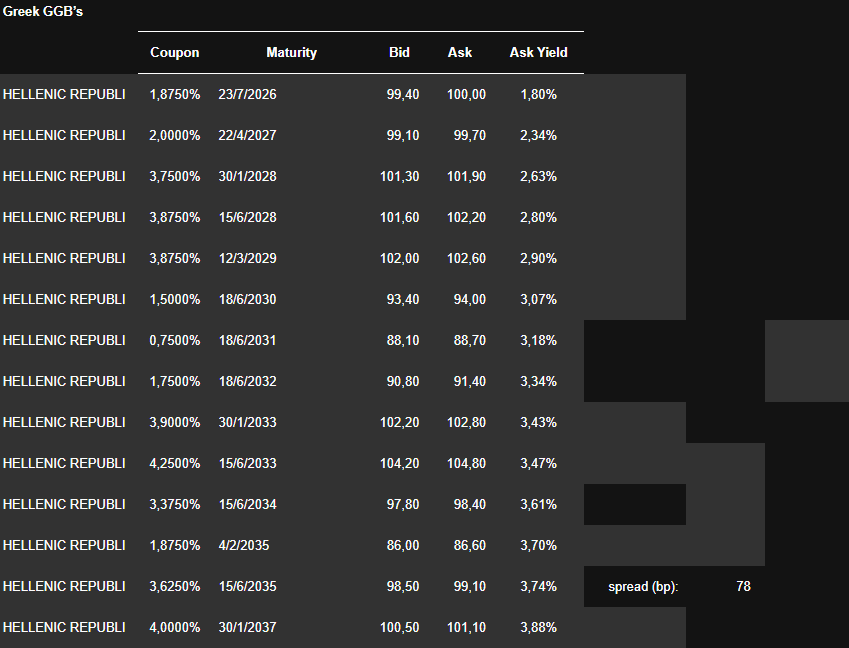Select the 'Greek GGB's' title text
Viewport: 849px width, 648px height.
coord(43,11)
